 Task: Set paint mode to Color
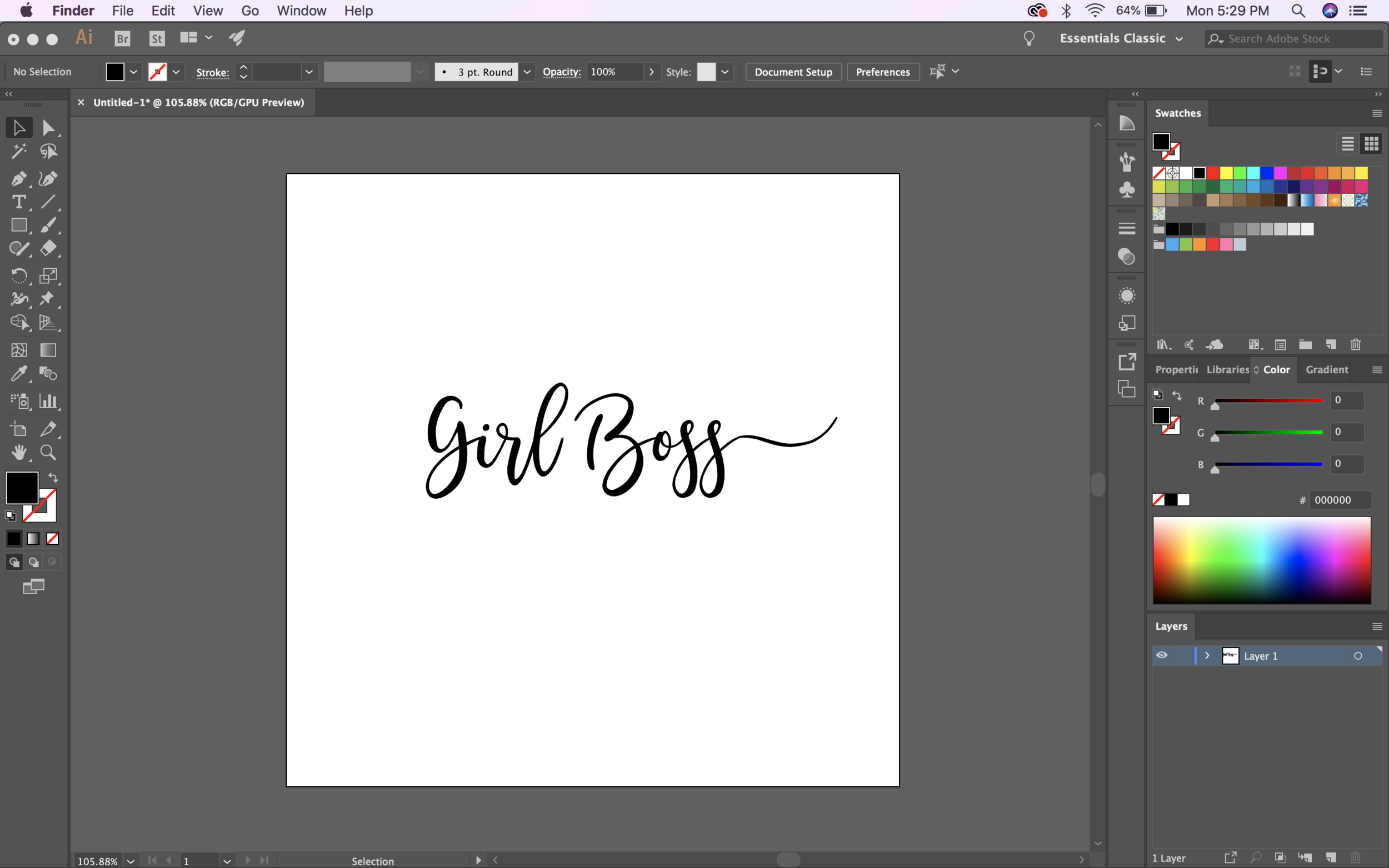click(x=14, y=539)
